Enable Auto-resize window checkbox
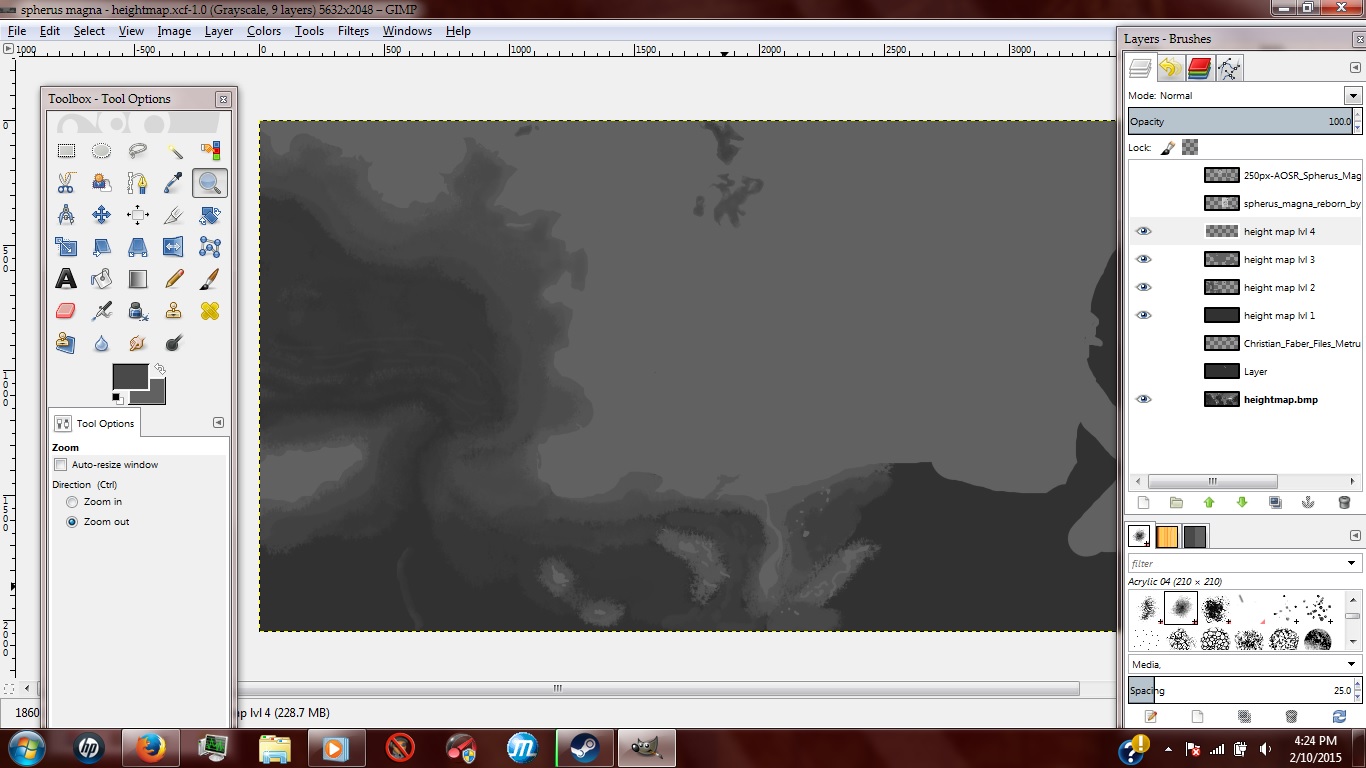 [60, 464]
